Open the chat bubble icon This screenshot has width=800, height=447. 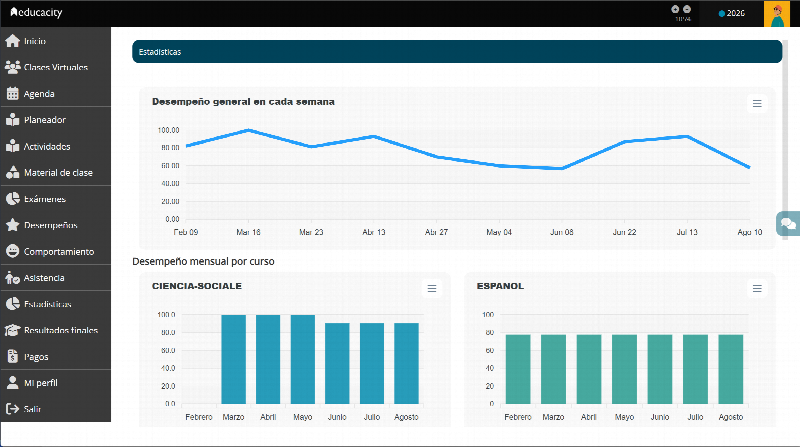pos(788,224)
